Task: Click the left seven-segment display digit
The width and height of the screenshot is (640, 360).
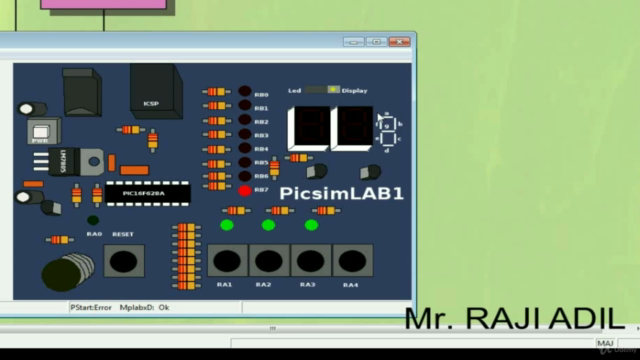Action: point(309,129)
